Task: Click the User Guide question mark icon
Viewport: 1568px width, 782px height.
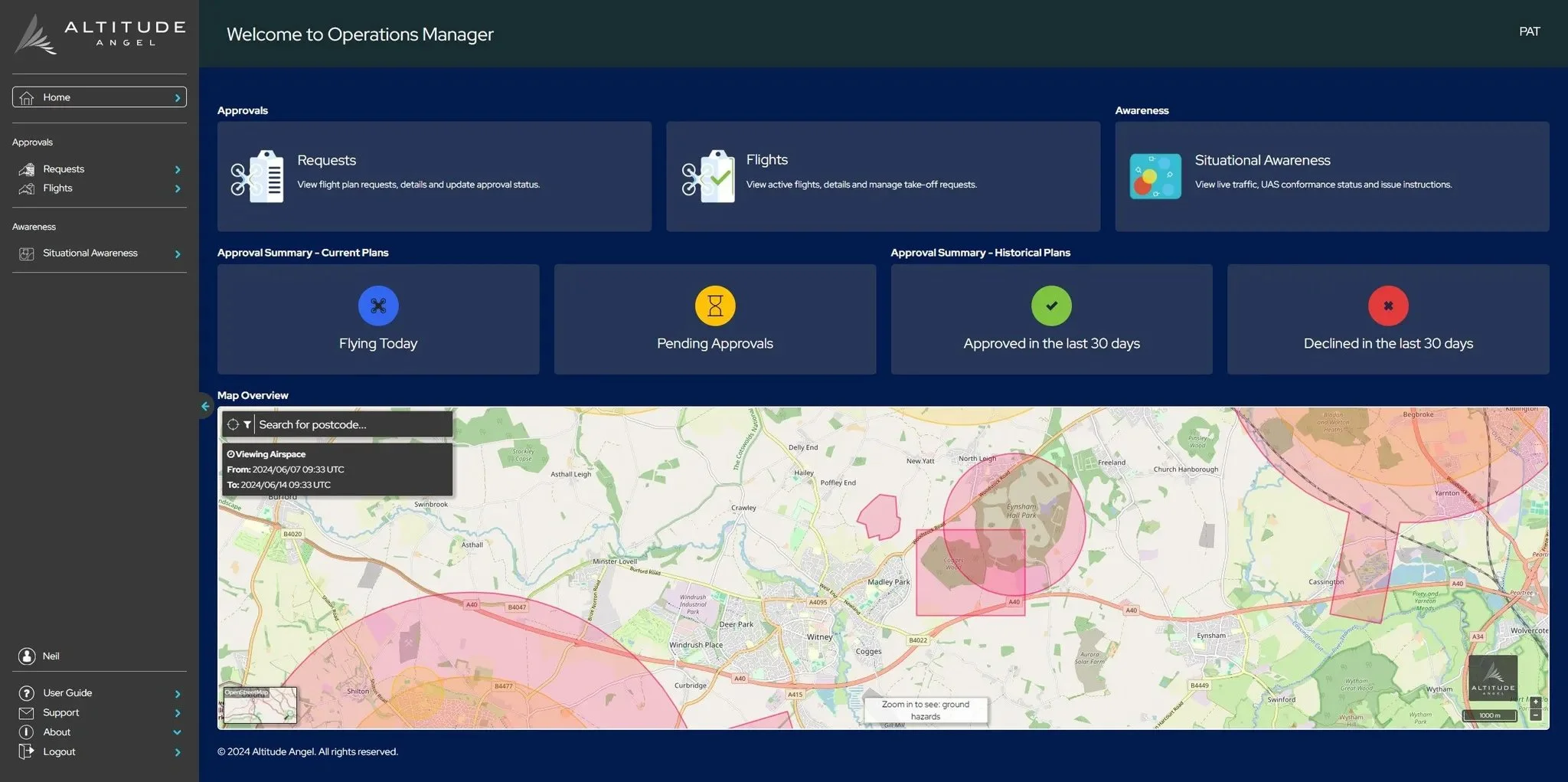Action: [27, 693]
